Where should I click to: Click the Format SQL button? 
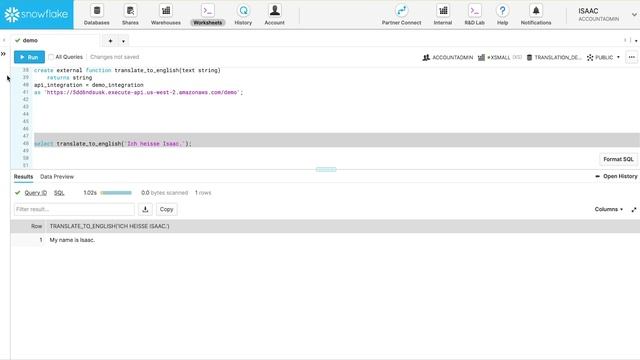618,159
